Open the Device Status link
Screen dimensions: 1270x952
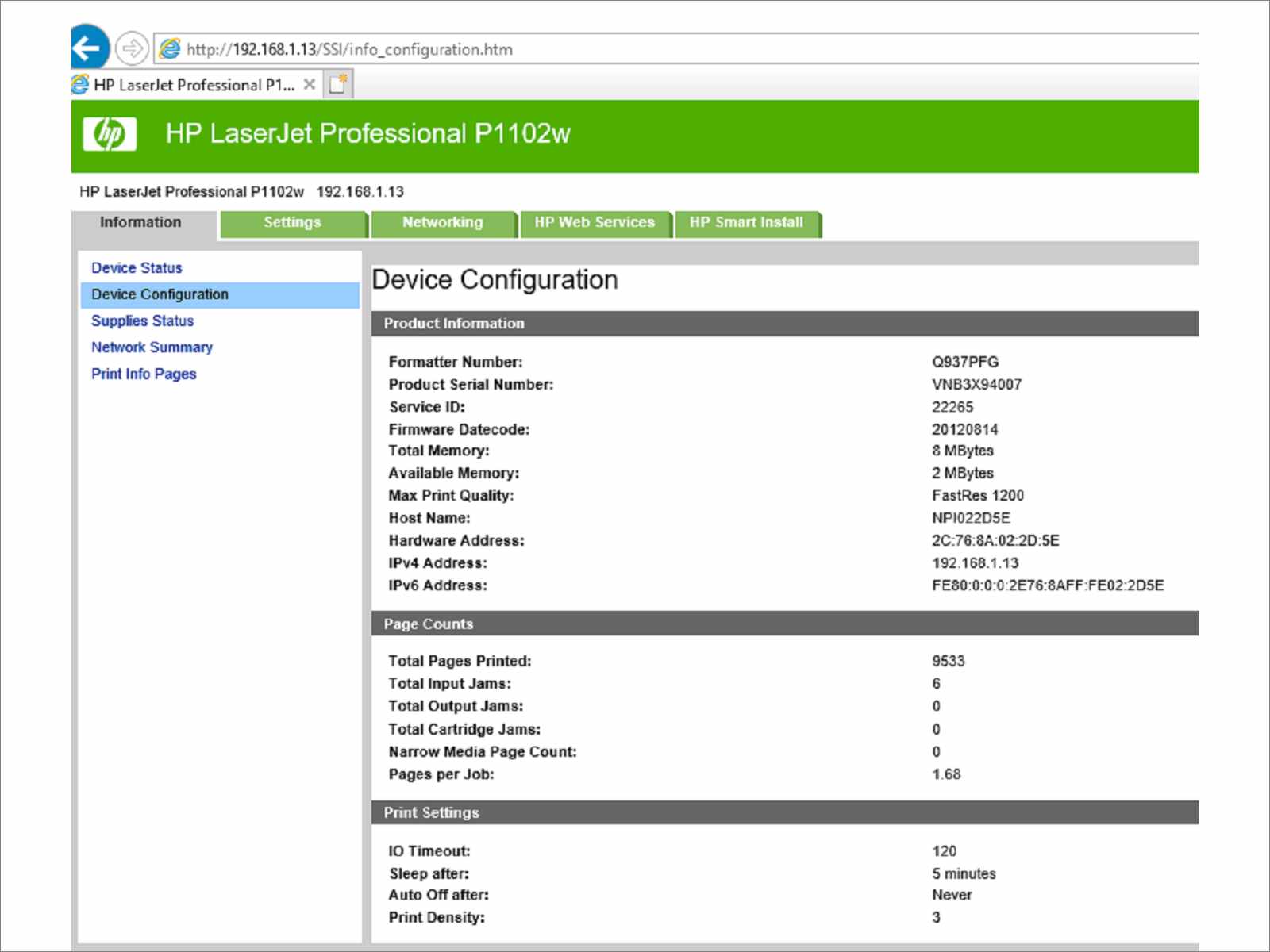(137, 268)
